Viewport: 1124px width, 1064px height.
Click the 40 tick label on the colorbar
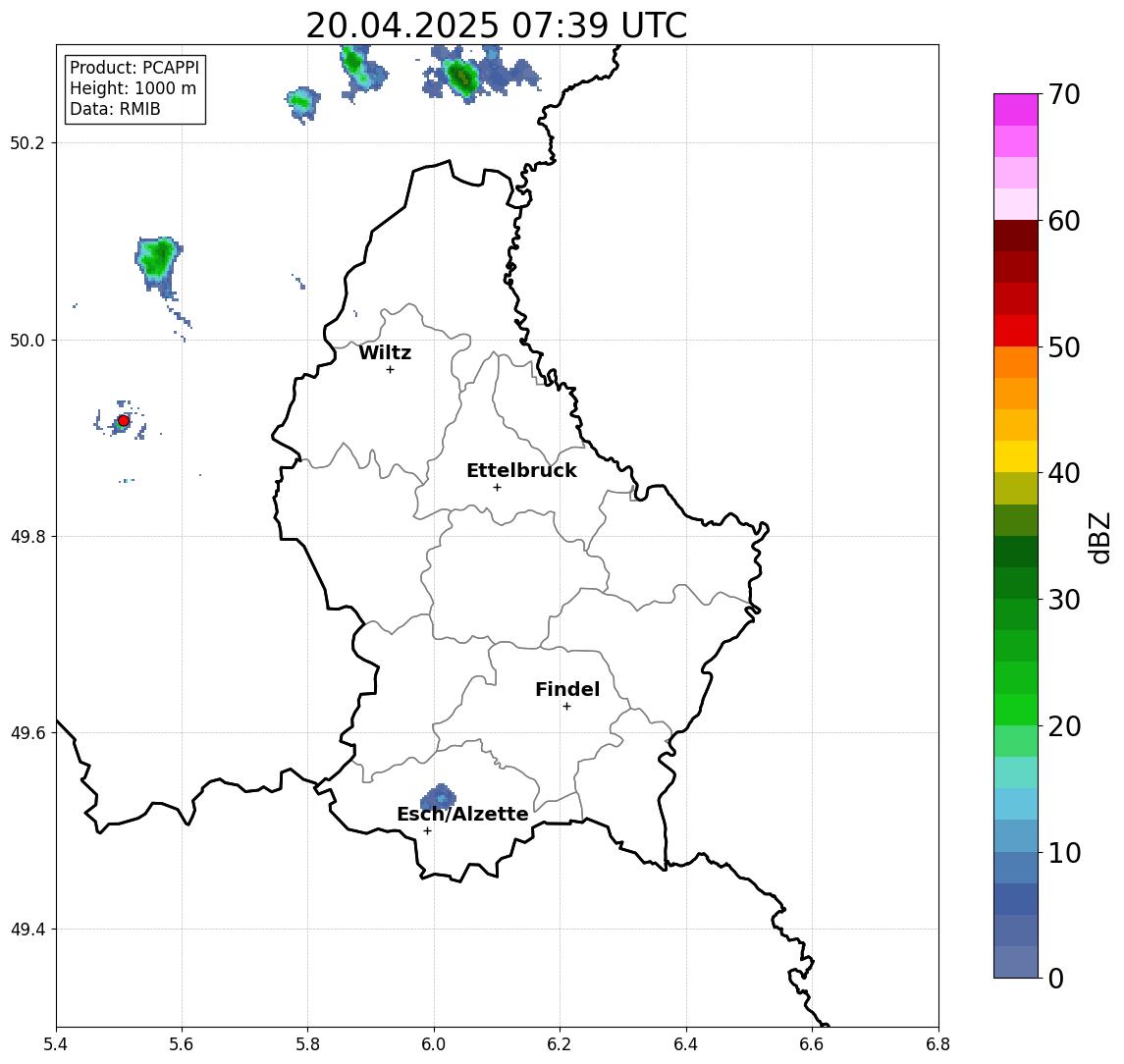(x=1063, y=473)
